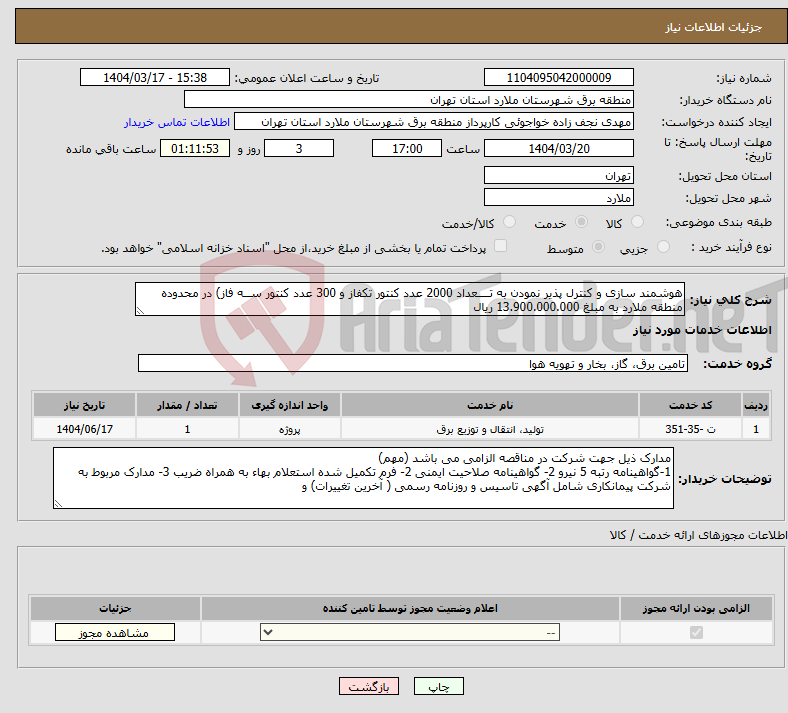788x713 pixels.
Task: Click the چاپ print button
Action: (439, 686)
